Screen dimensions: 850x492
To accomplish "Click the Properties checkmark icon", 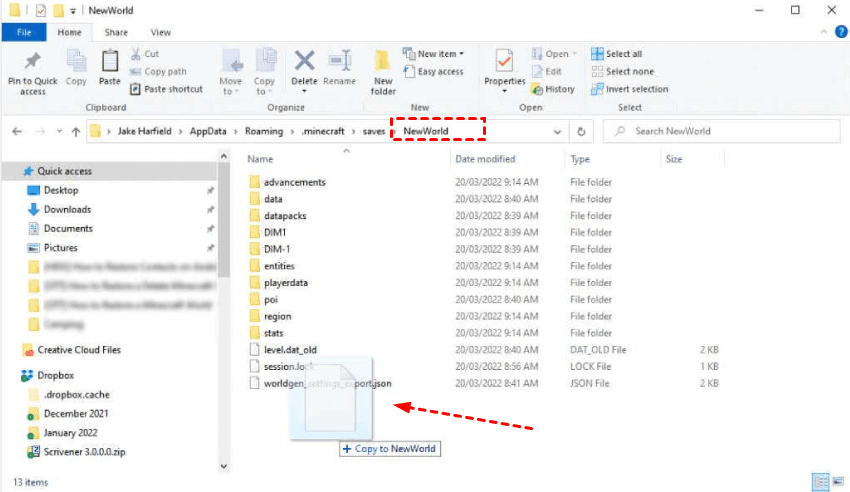I will (x=504, y=61).
